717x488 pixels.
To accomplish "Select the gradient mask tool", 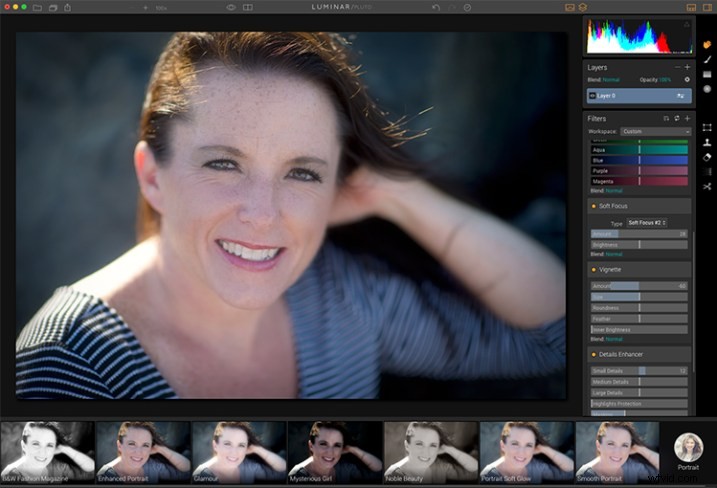I will (707, 74).
